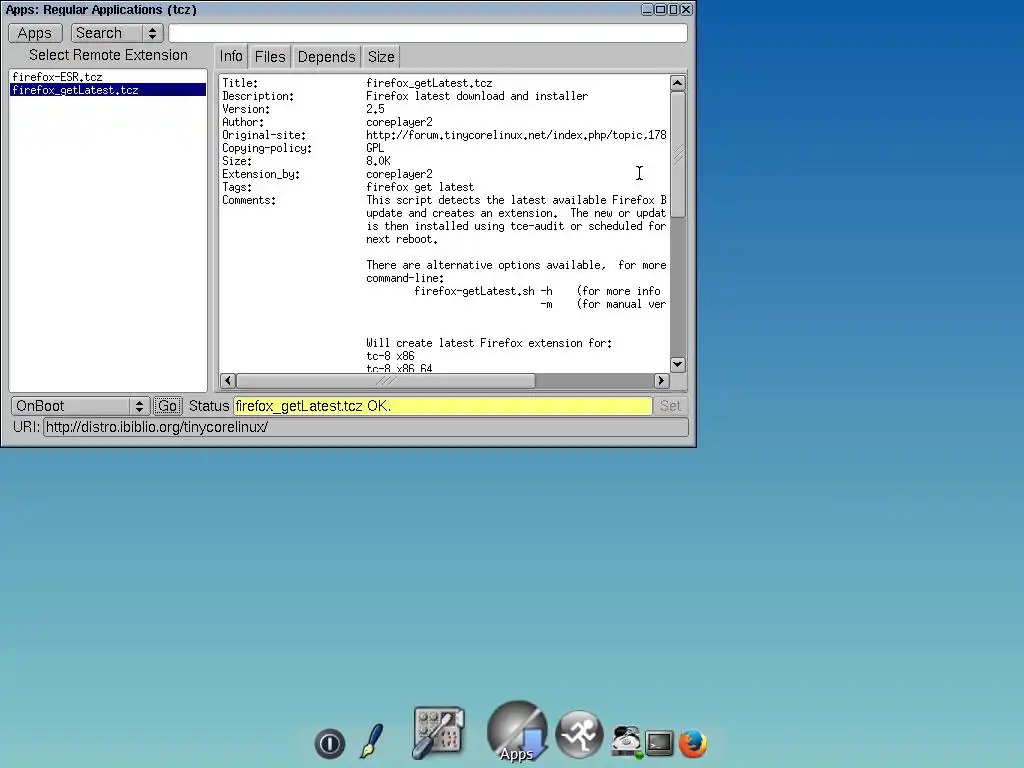Switch to the Depends tab

tap(326, 57)
